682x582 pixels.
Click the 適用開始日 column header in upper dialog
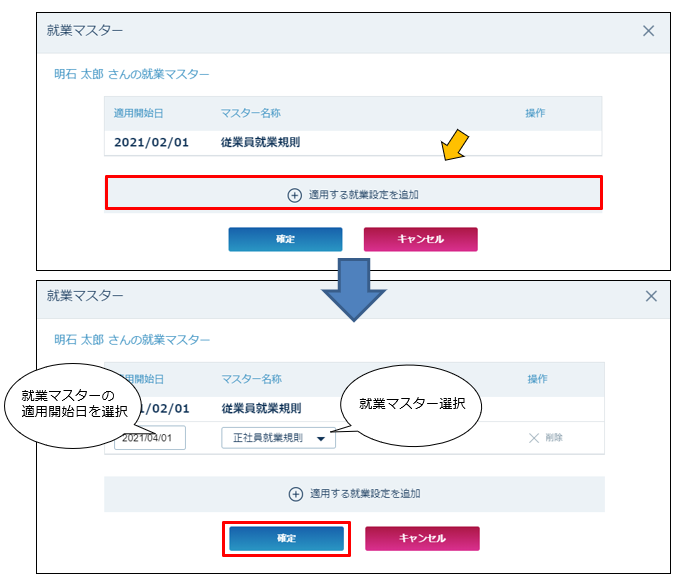tap(138, 113)
